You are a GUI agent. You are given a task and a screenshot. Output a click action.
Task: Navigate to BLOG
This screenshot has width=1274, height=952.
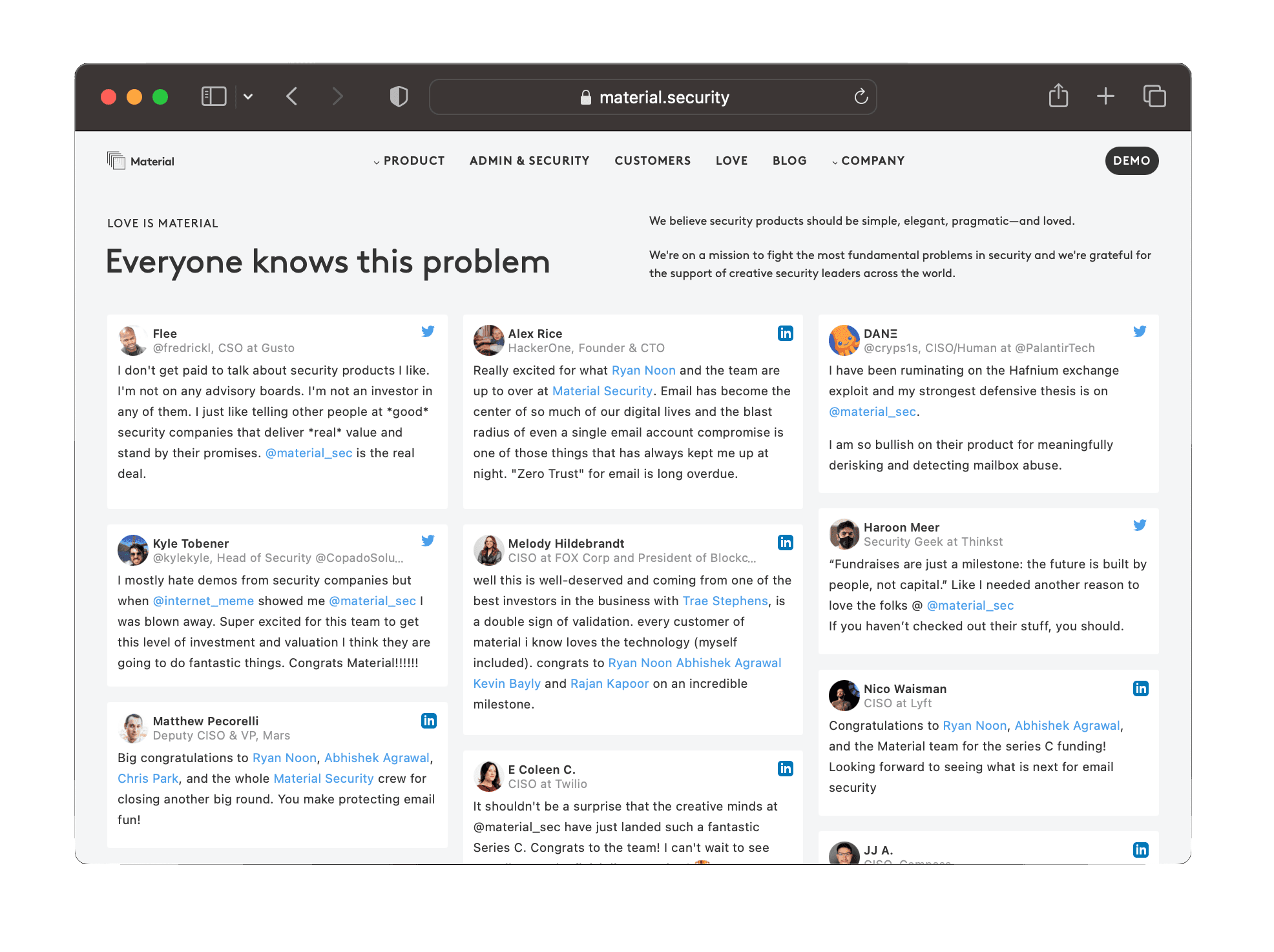tap(789, 161)
